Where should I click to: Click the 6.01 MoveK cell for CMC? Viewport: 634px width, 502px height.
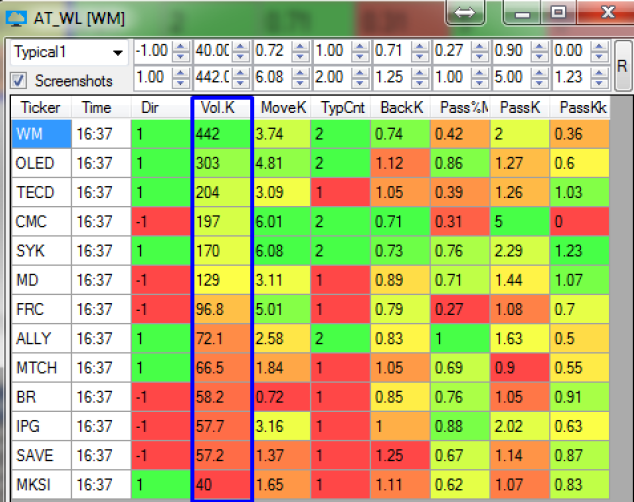(x=282, y=221)
